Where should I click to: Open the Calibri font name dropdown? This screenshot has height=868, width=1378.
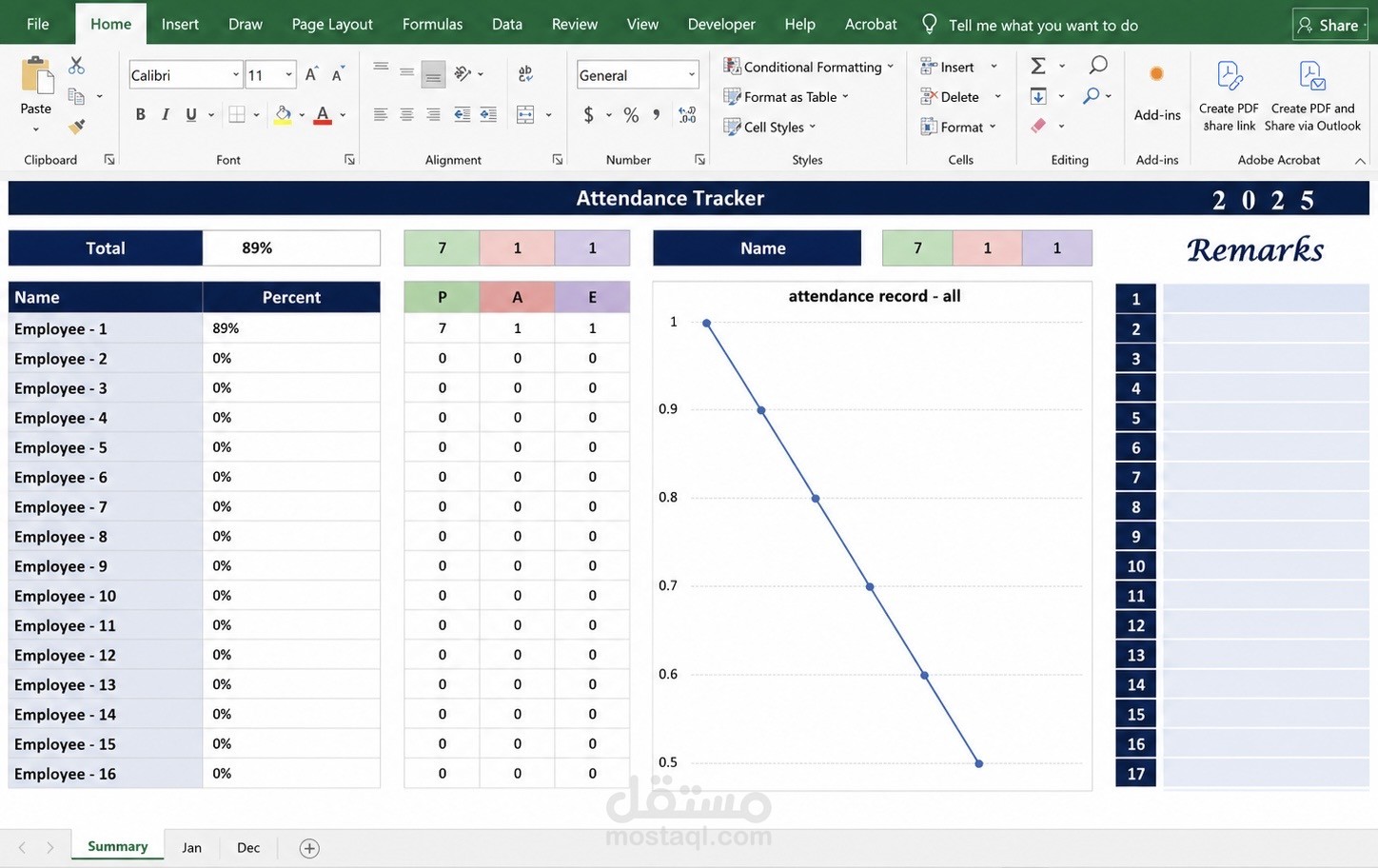coord(235,74)
